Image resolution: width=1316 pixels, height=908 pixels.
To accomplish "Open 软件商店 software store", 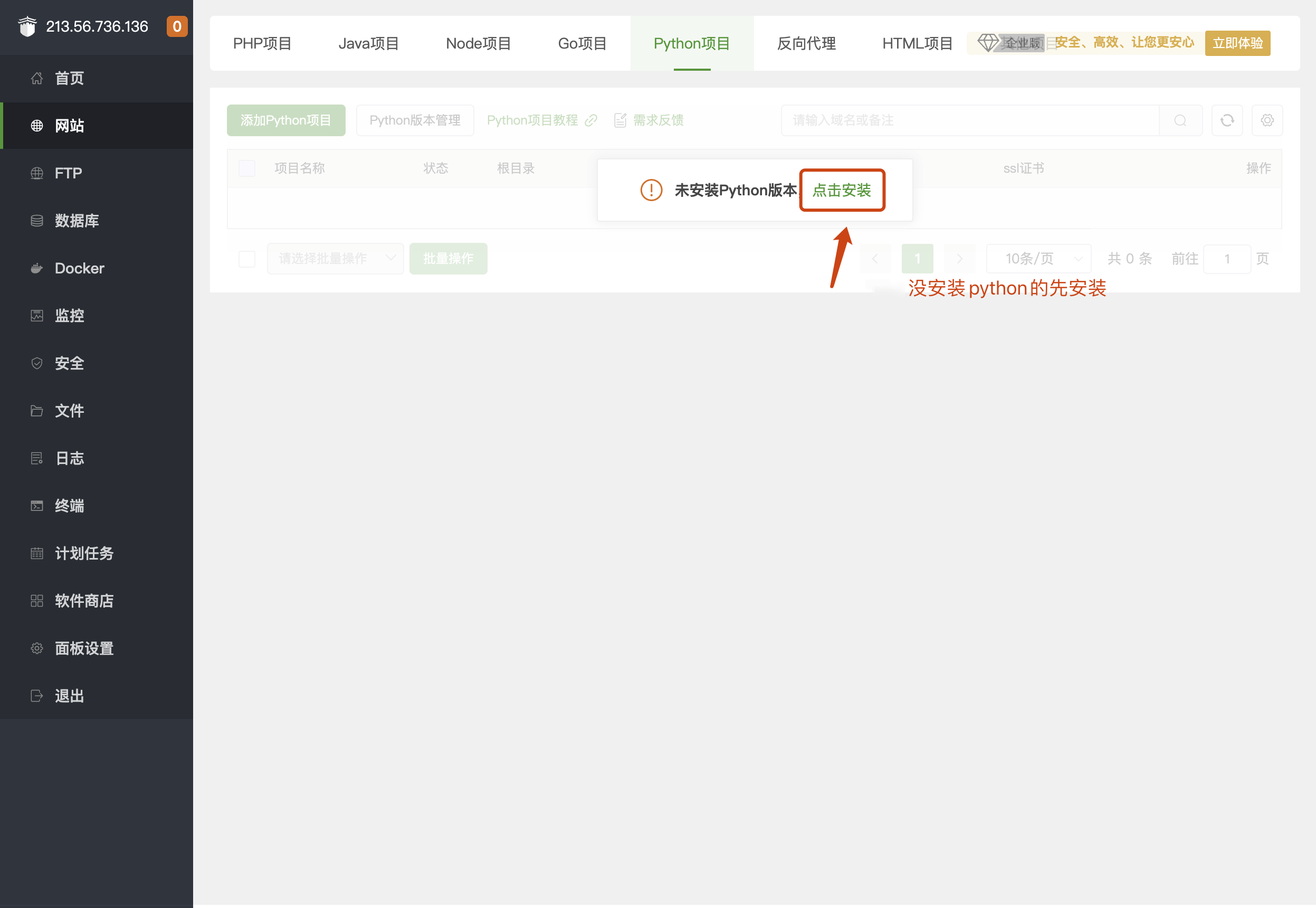I will click(x=97, y=601).
